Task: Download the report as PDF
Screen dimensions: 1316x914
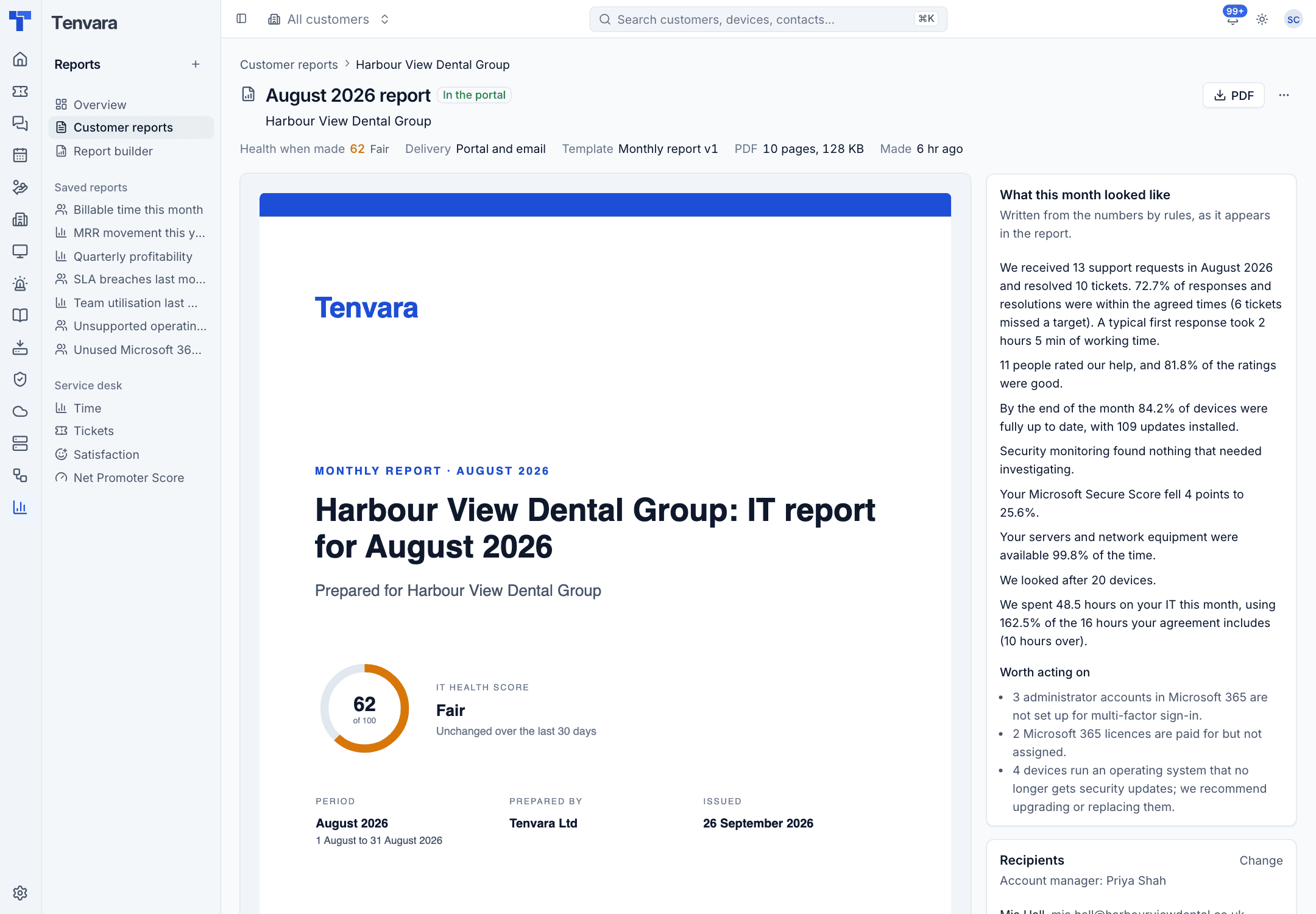Action: tap(1234, 95)
